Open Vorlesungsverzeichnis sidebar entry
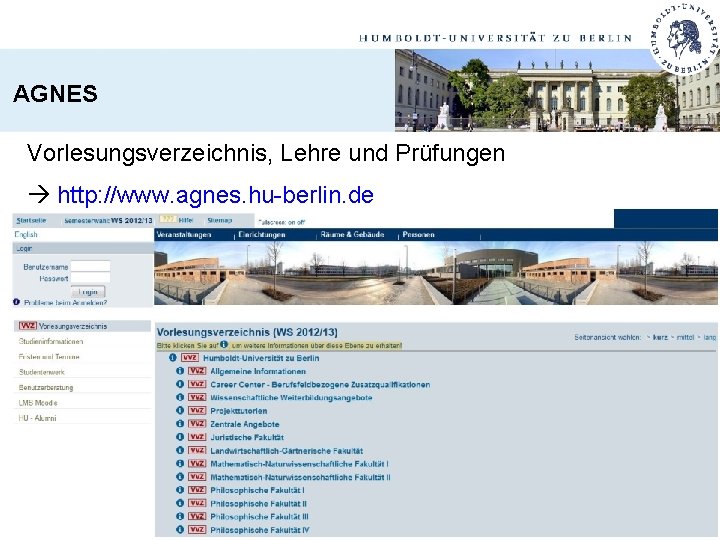 click(x=73, y=326)
